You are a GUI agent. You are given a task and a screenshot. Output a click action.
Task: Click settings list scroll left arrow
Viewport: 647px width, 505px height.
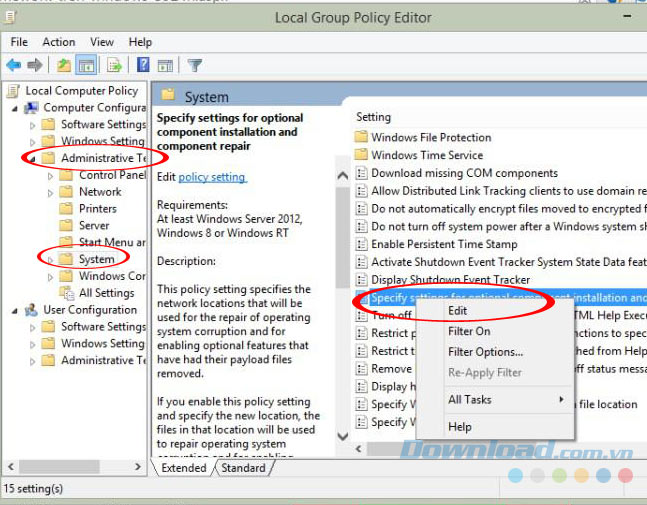pos(358,449)
